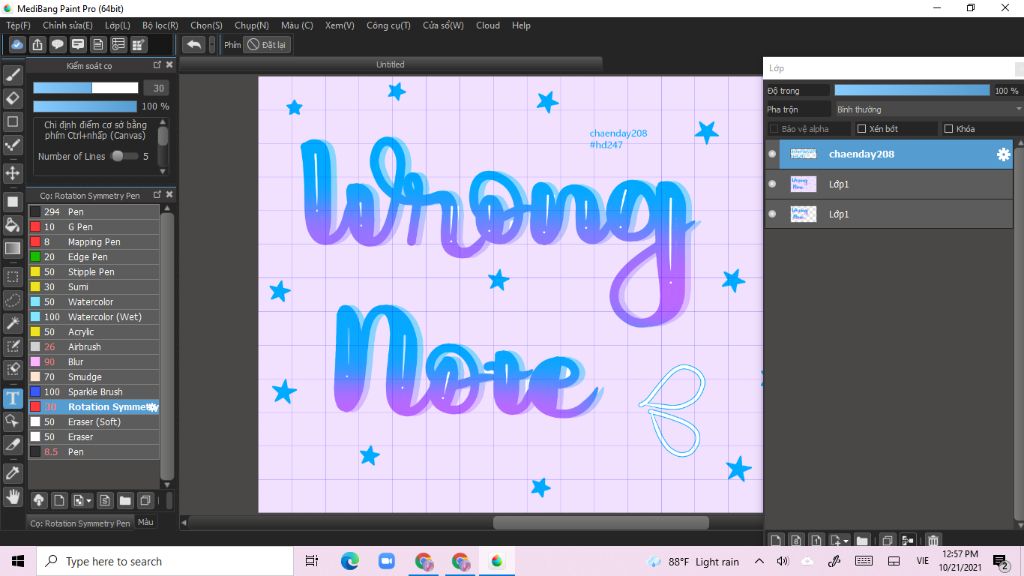Screen dimensions: 1024x576
Task: Close the Kiểm soát cọ panel
Action: (x=169, y=65)
